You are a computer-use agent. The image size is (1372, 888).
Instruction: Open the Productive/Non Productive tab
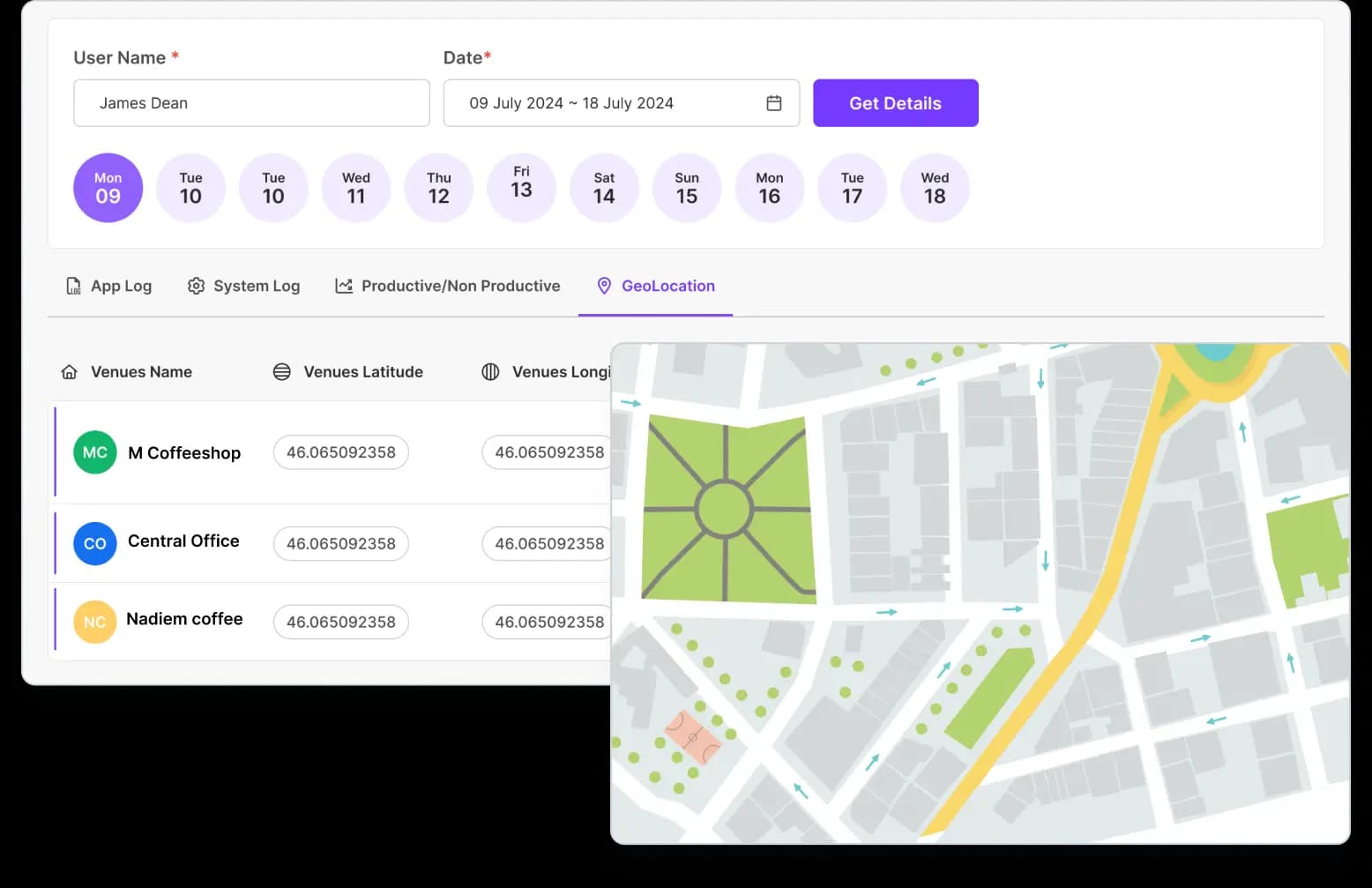coord(448,286)
